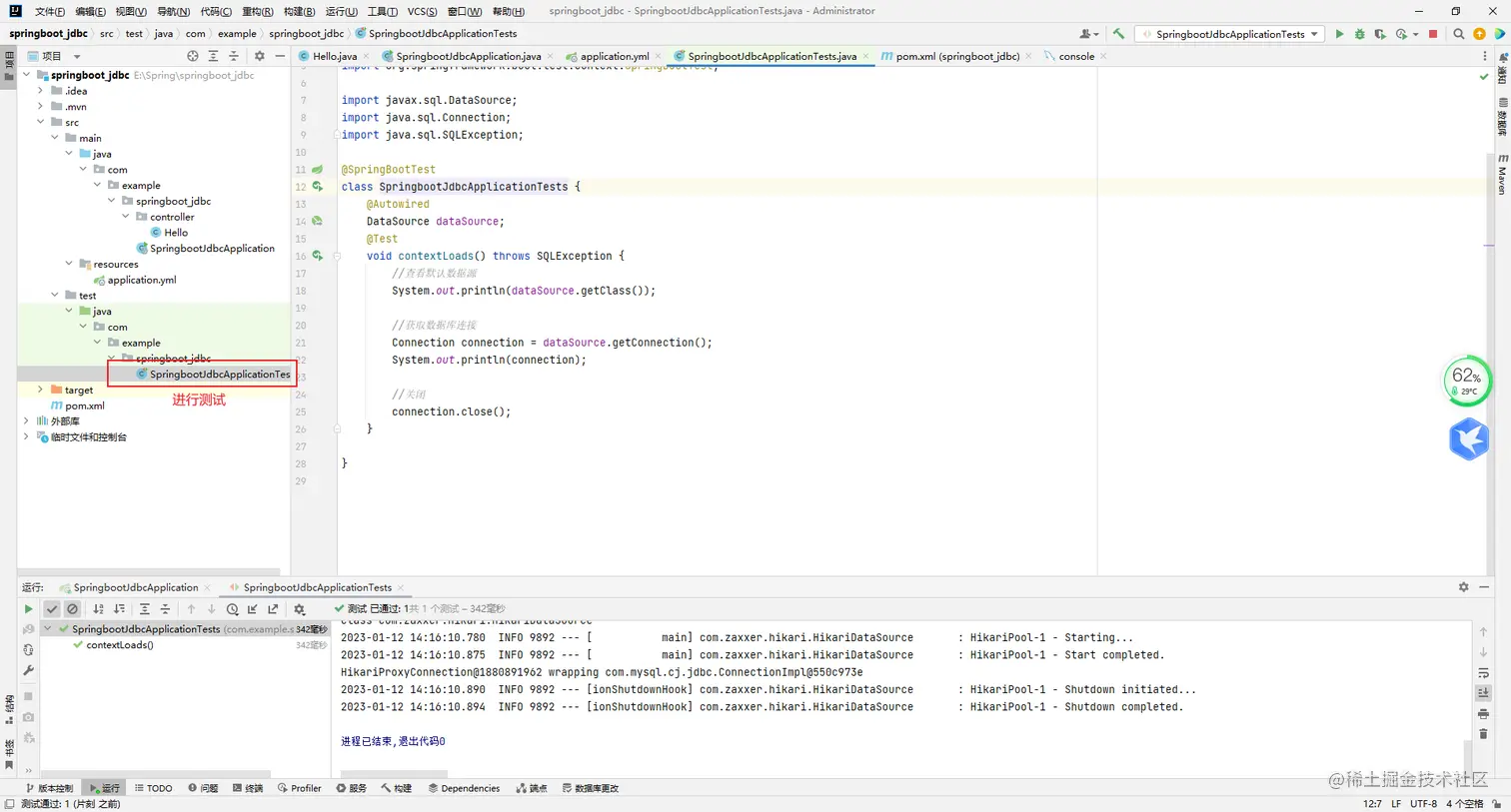Open Run panel settings gear at right
The image size is (1511, 812).
1464,587
